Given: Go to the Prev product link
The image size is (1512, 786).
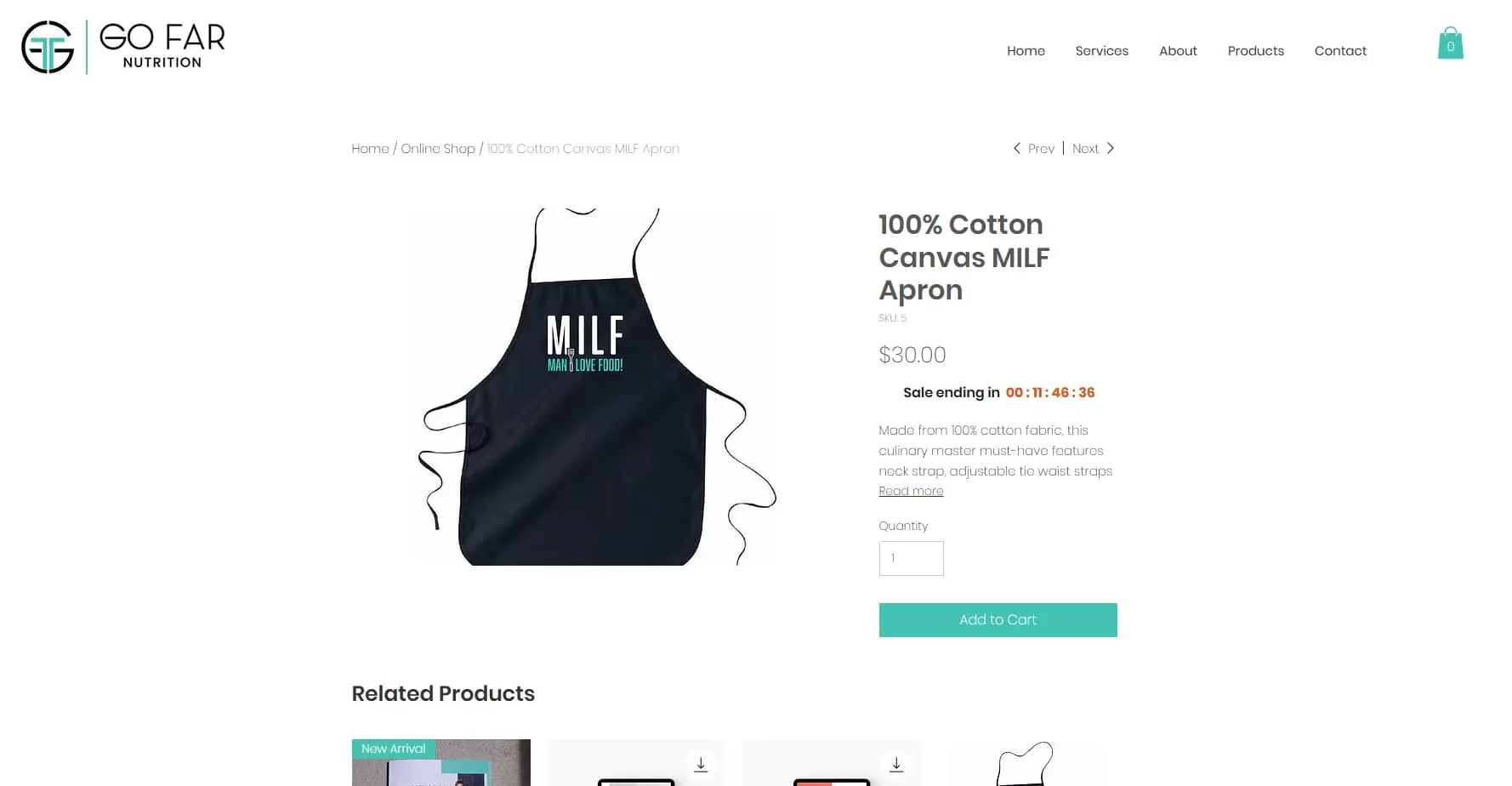Looking at the screenshot, I should click(x=1041, y=149).
